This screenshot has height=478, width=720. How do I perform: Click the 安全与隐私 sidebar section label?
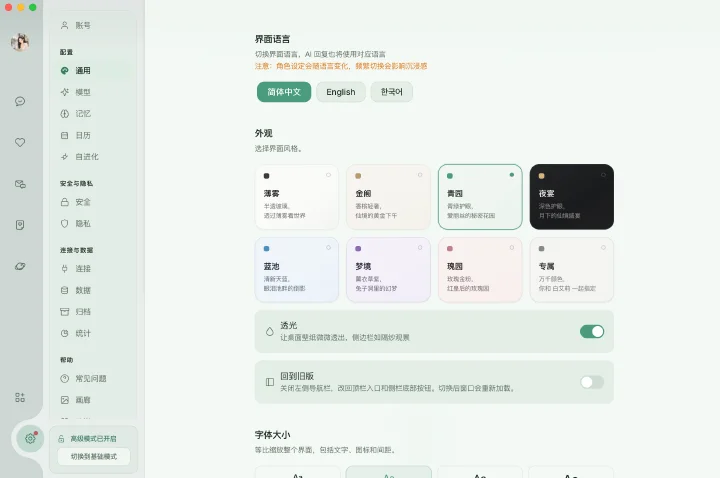[x=76, y=184]
